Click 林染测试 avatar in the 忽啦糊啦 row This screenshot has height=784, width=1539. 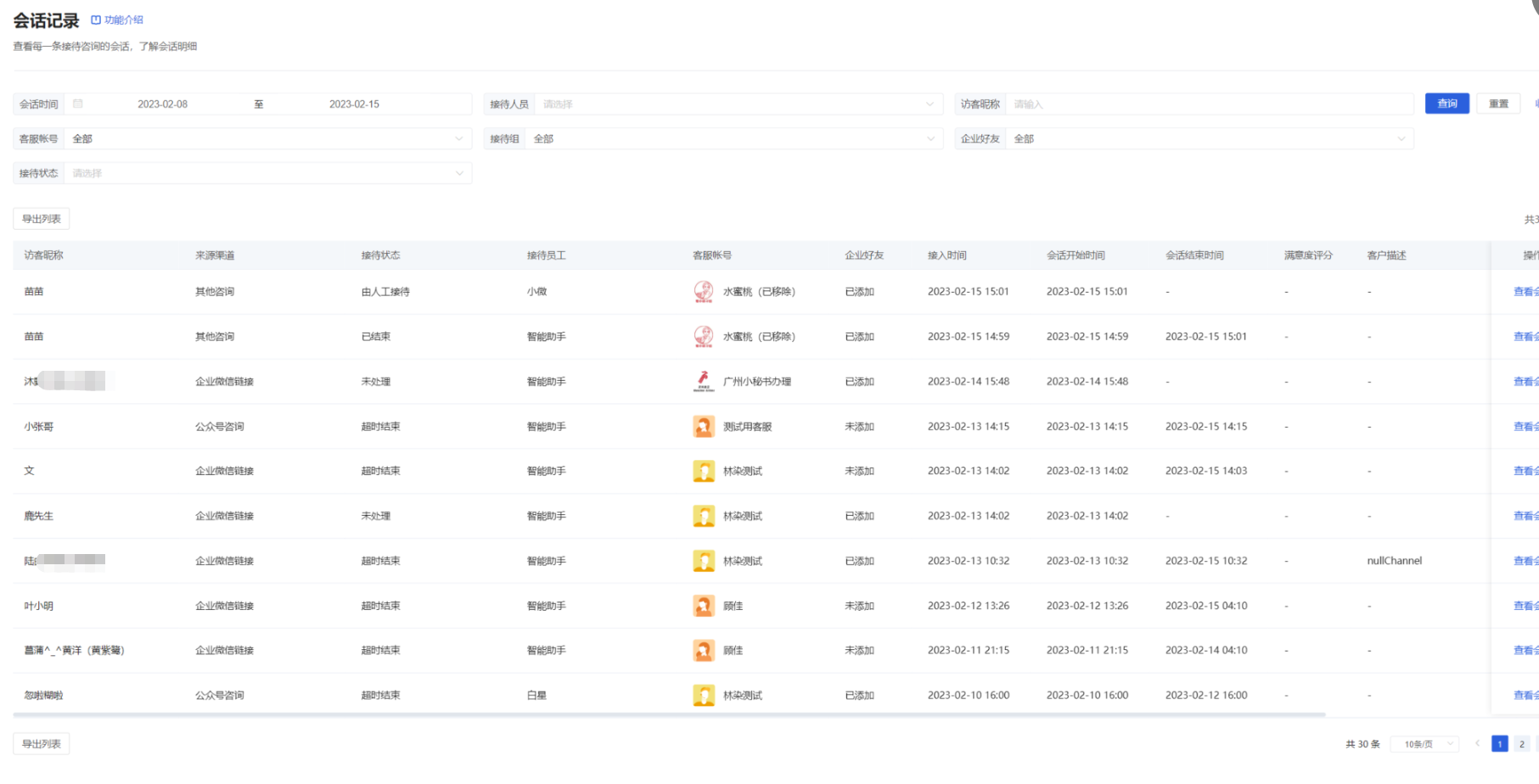point(704,695)
